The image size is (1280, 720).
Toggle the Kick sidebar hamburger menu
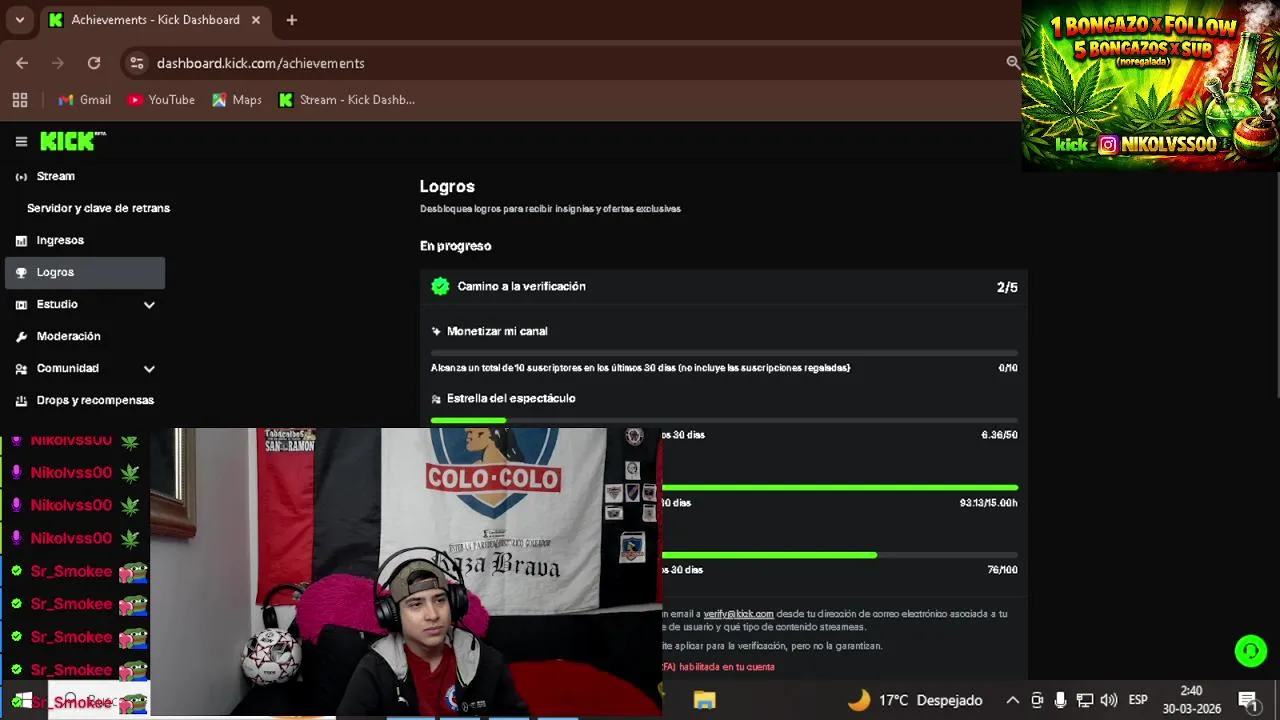click(21, 142)
